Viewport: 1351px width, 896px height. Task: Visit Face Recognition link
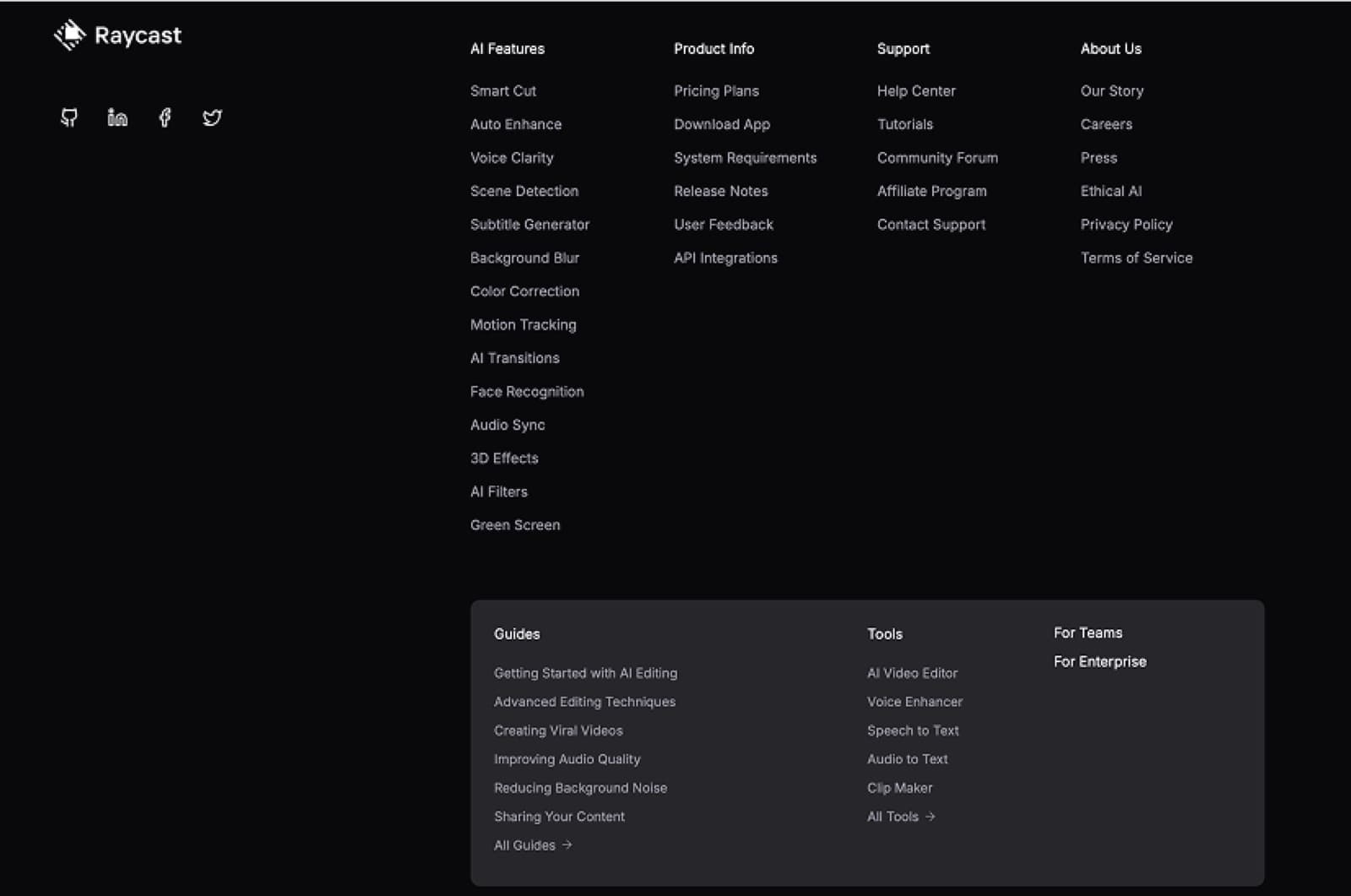527,392
